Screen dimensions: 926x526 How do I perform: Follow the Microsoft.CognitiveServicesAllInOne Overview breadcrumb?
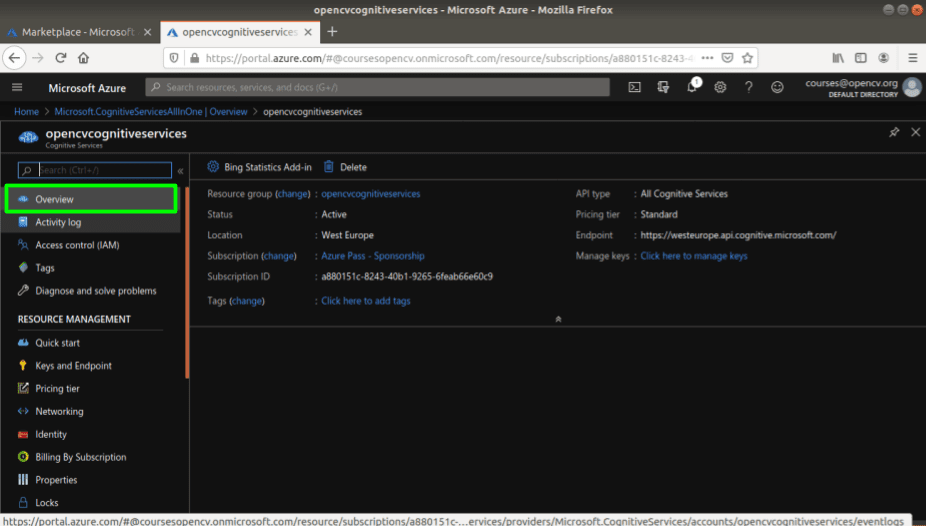pyautogui.click(x=151, y=112)
